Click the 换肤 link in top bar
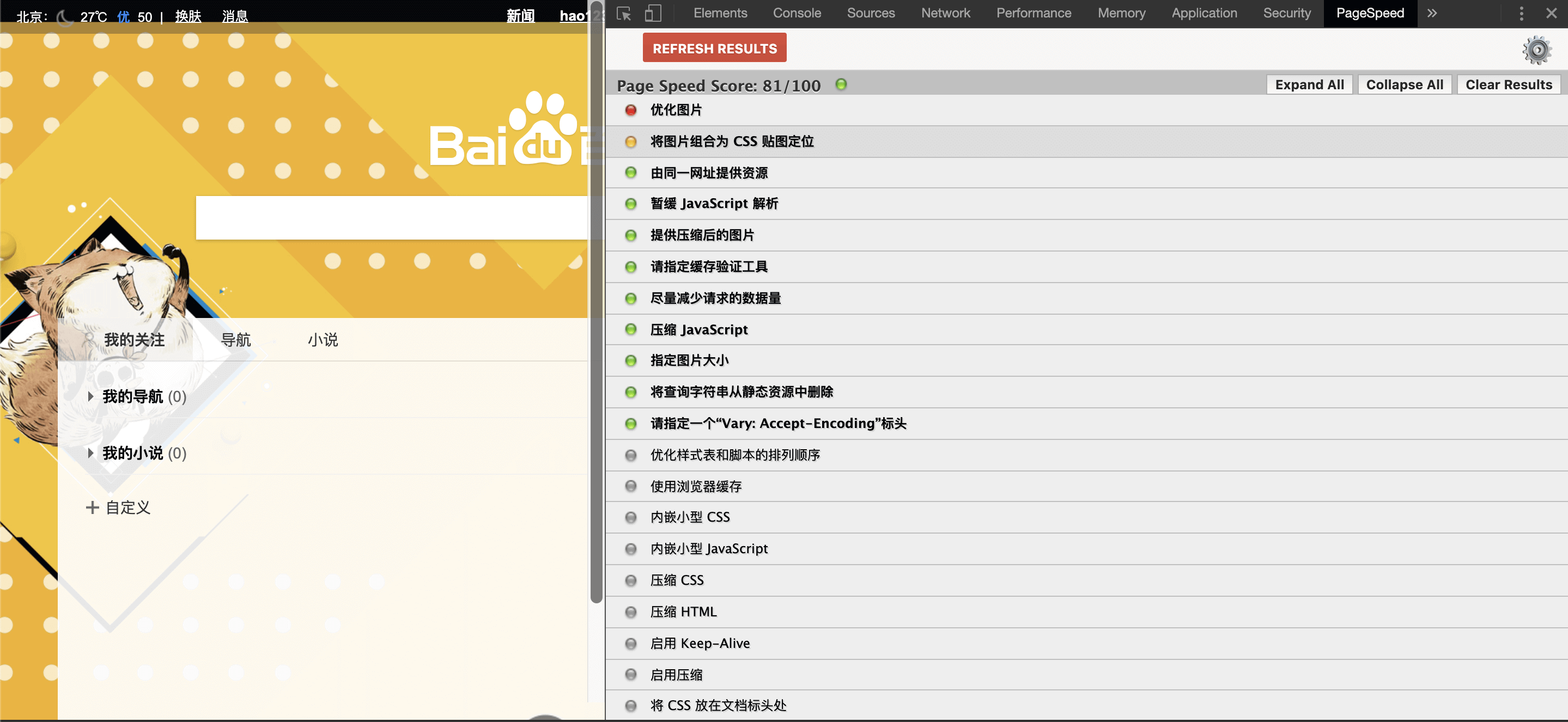This screenshot has height=722, width=1568. pos(188,16)
